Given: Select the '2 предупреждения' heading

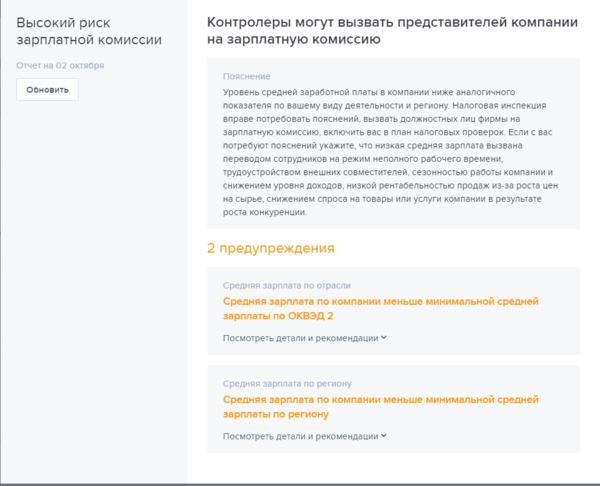Looking at the screenshot, I should pos(271,248).
